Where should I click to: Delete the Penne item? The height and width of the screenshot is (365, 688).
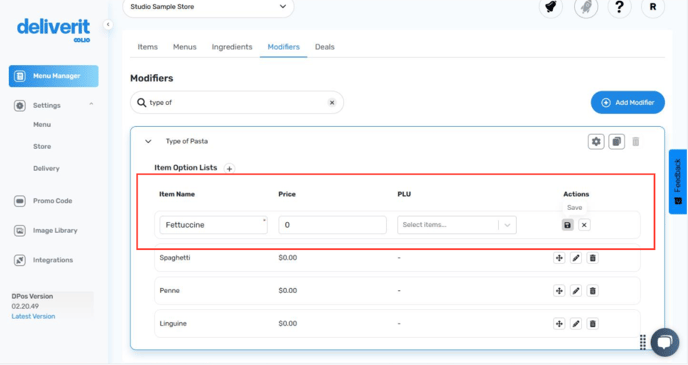tap(592, 291)
